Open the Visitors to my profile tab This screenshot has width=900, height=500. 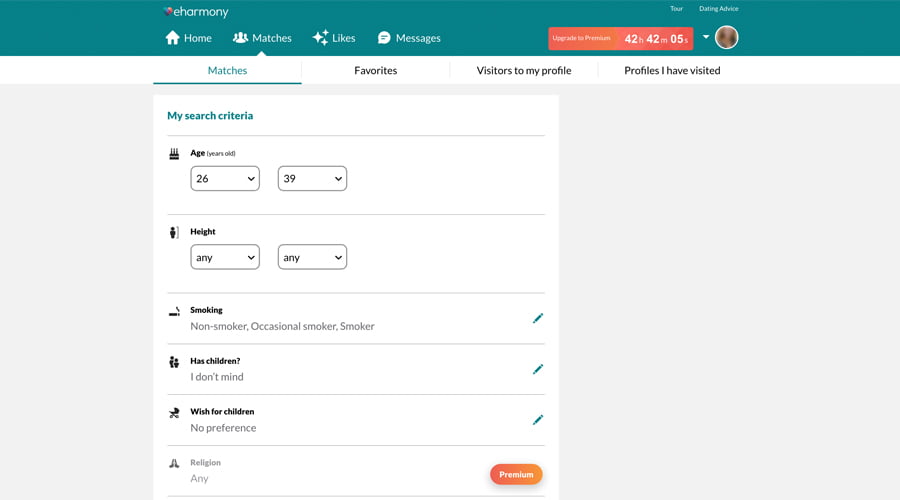point(523,70)
